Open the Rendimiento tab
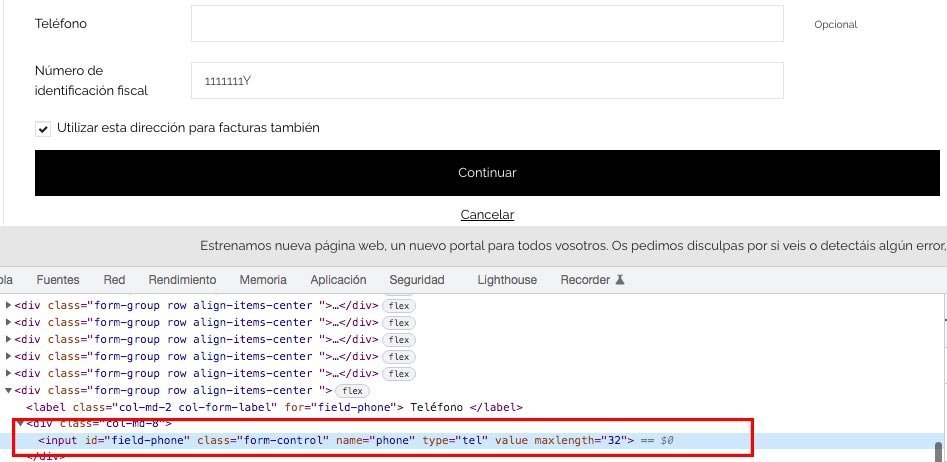 pyautogui.click(x=182, y=280)
